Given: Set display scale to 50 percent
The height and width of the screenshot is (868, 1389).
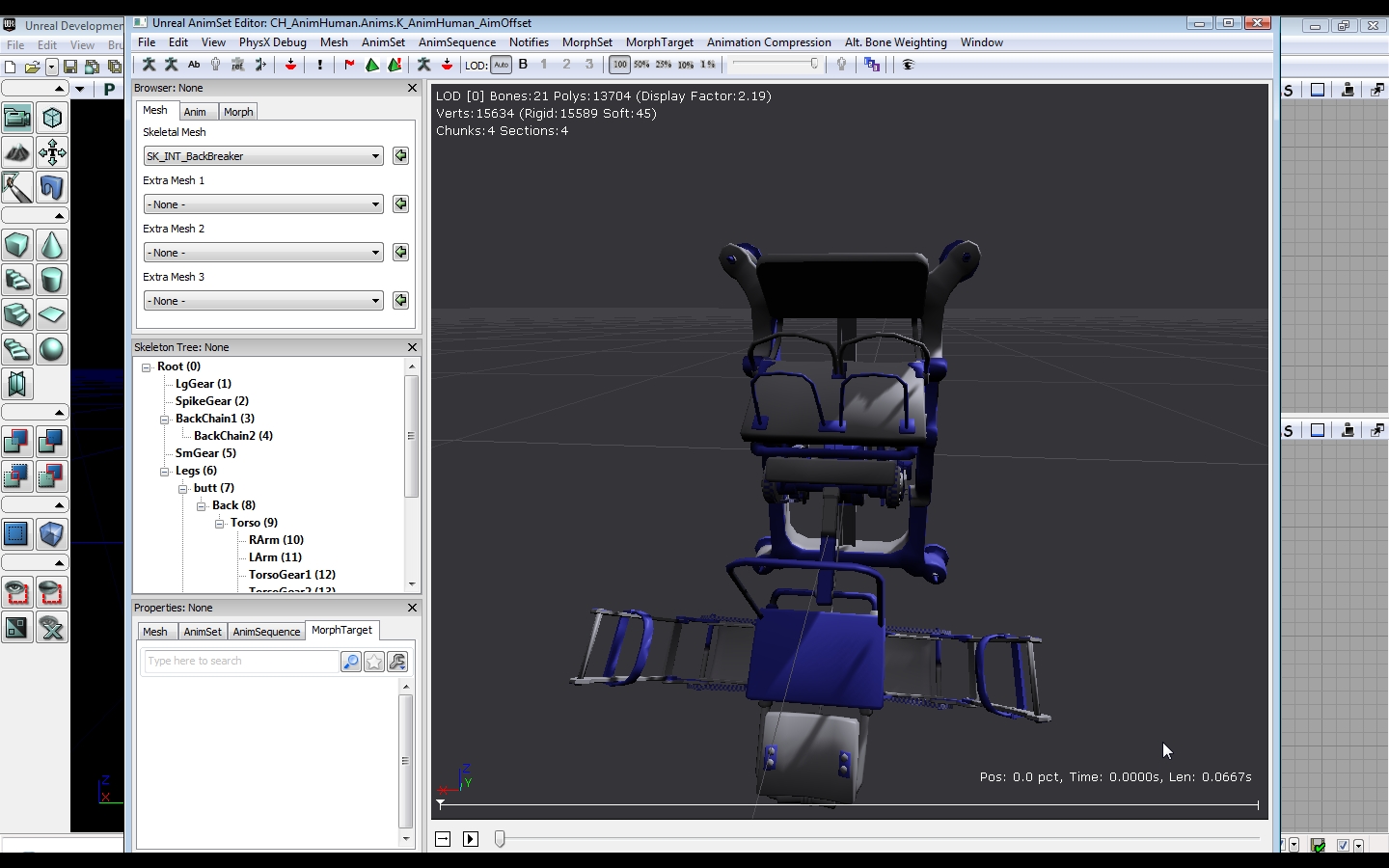Looking at the screenshot, I should click(641, 65).
